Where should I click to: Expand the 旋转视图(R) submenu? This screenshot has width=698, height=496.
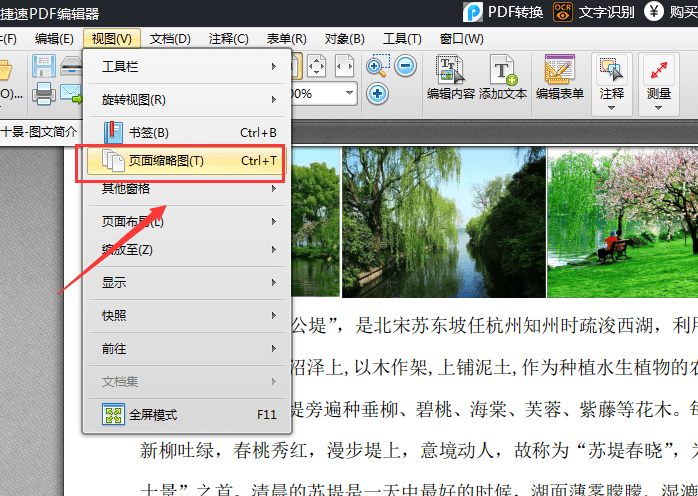click(x=187, y=100)
